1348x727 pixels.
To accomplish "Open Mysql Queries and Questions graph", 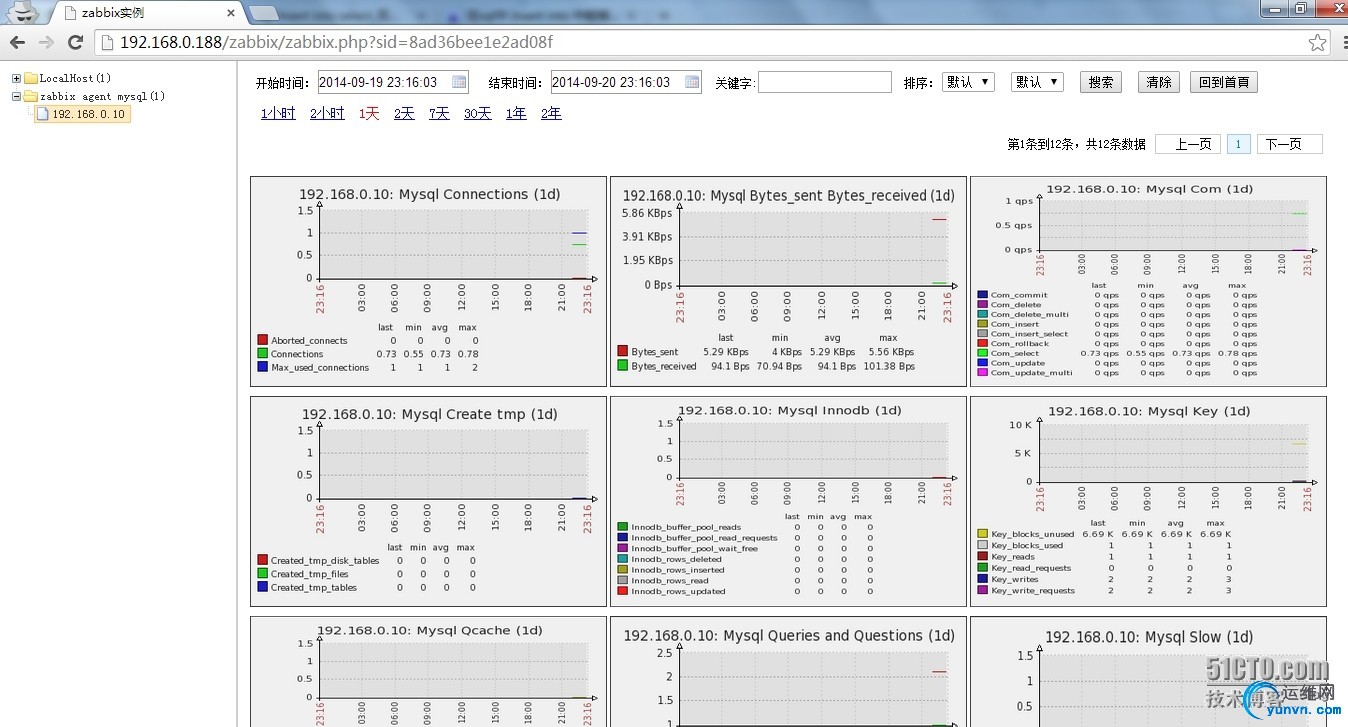I will 788,672.
